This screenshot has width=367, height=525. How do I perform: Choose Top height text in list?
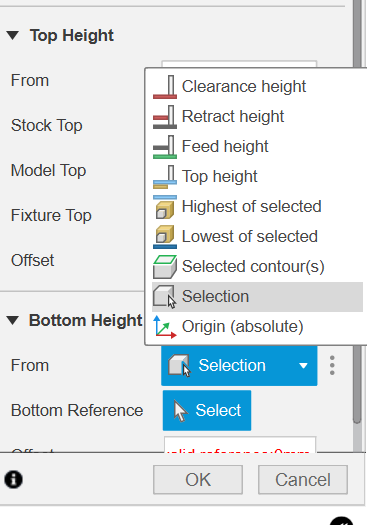220,176
